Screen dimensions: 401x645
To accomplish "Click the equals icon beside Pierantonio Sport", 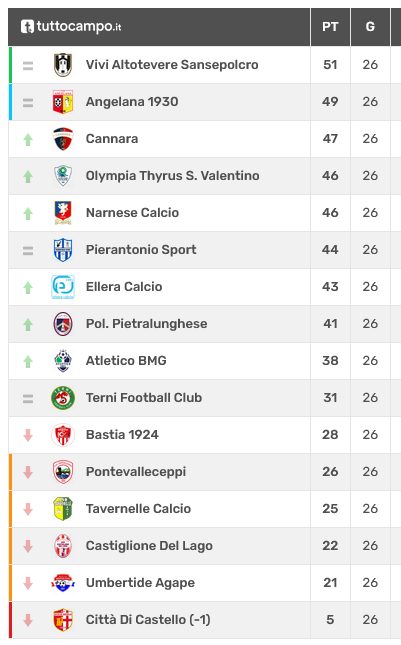I will pyautogui.click(x=28, y=250).
